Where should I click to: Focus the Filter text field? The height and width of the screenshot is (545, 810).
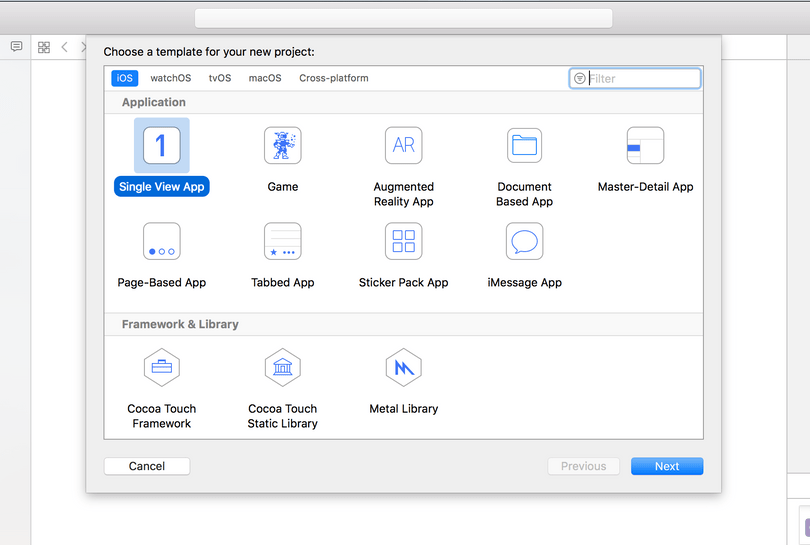coord(635,79)
